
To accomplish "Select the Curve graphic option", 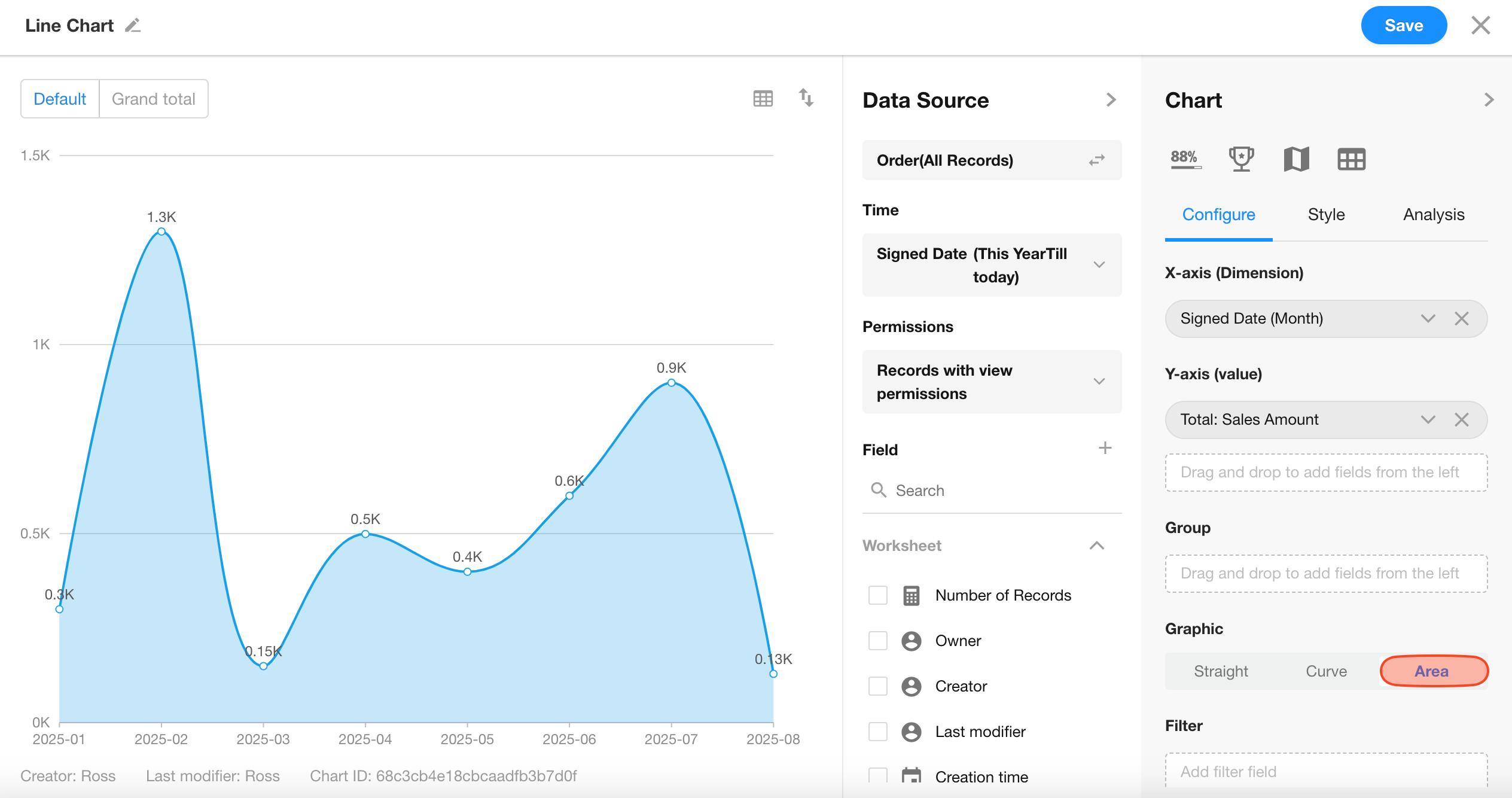I will pos(1326,671).
